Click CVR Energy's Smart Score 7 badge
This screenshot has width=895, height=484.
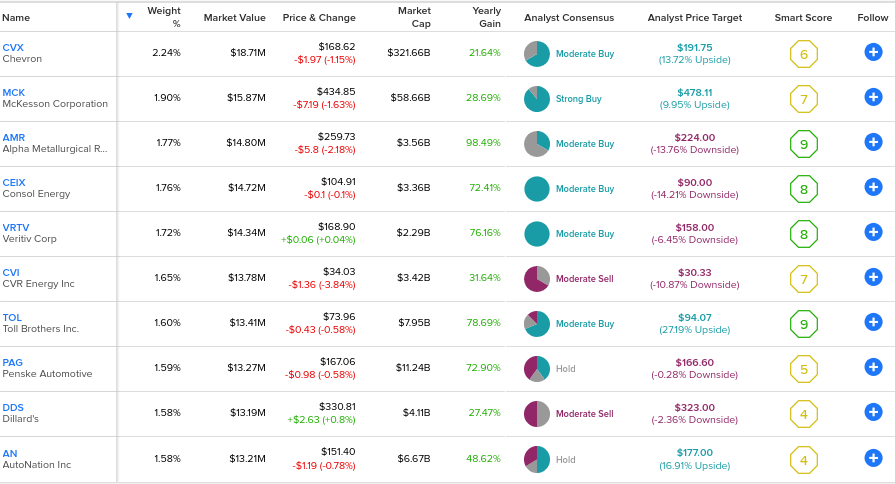804,280
